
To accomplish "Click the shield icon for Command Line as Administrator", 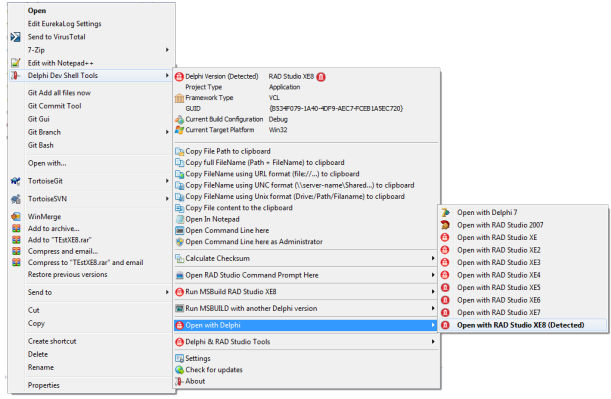I will 180,242.
